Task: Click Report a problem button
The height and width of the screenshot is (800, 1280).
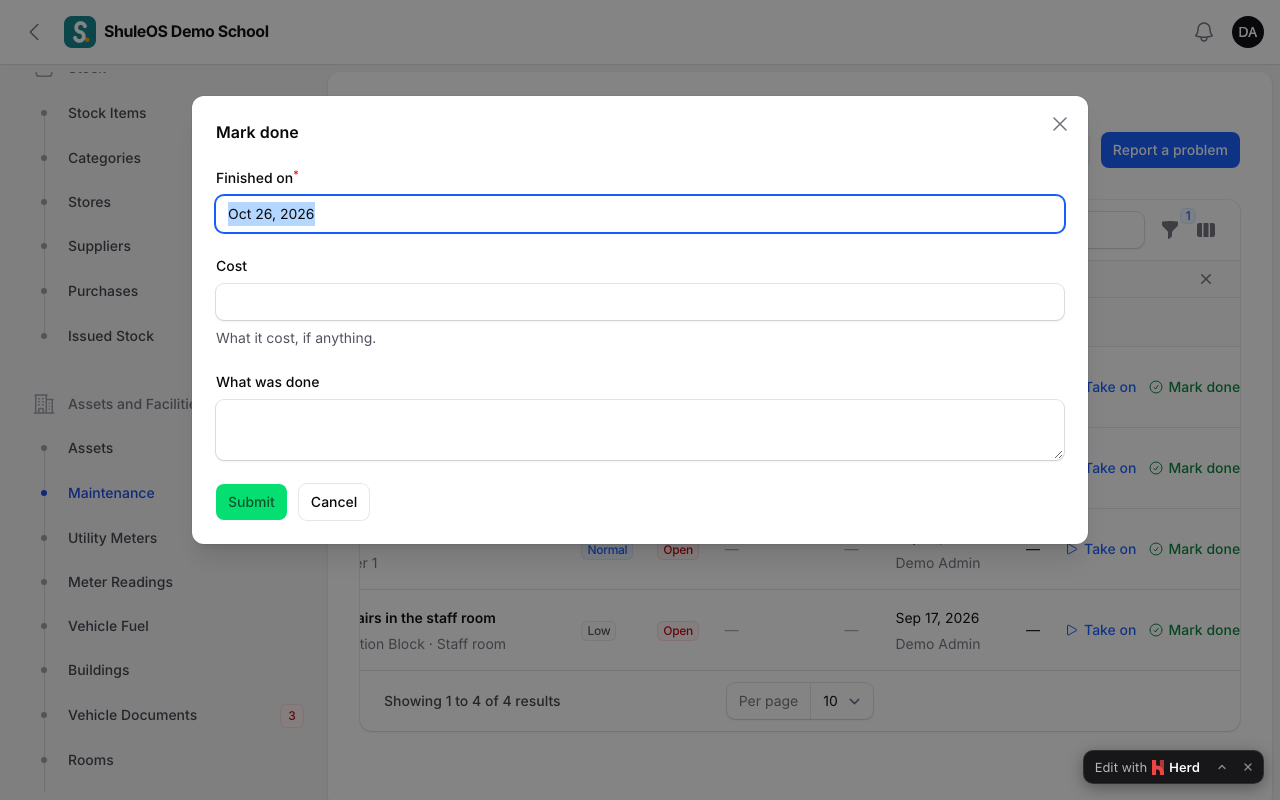Action: pos(1170,150)
